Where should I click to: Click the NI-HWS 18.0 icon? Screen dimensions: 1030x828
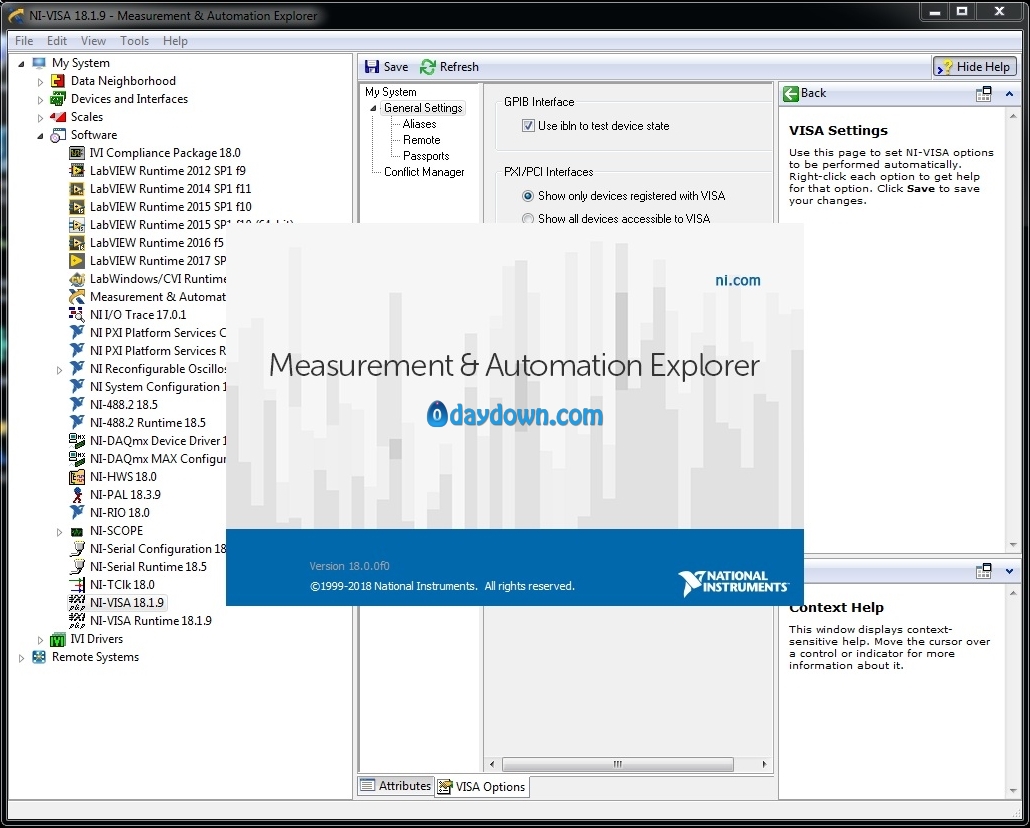point(77,476)
